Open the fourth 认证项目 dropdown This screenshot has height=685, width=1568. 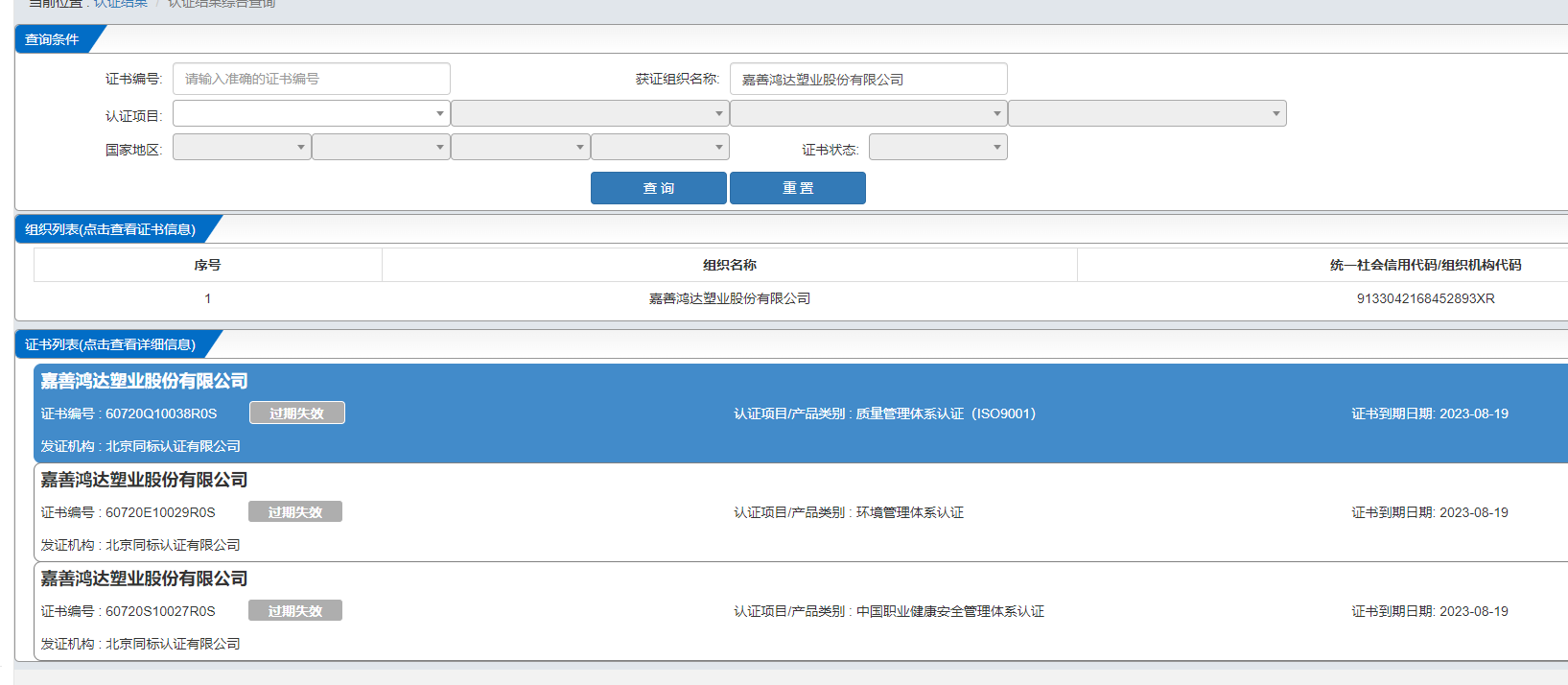[1147, 113]
